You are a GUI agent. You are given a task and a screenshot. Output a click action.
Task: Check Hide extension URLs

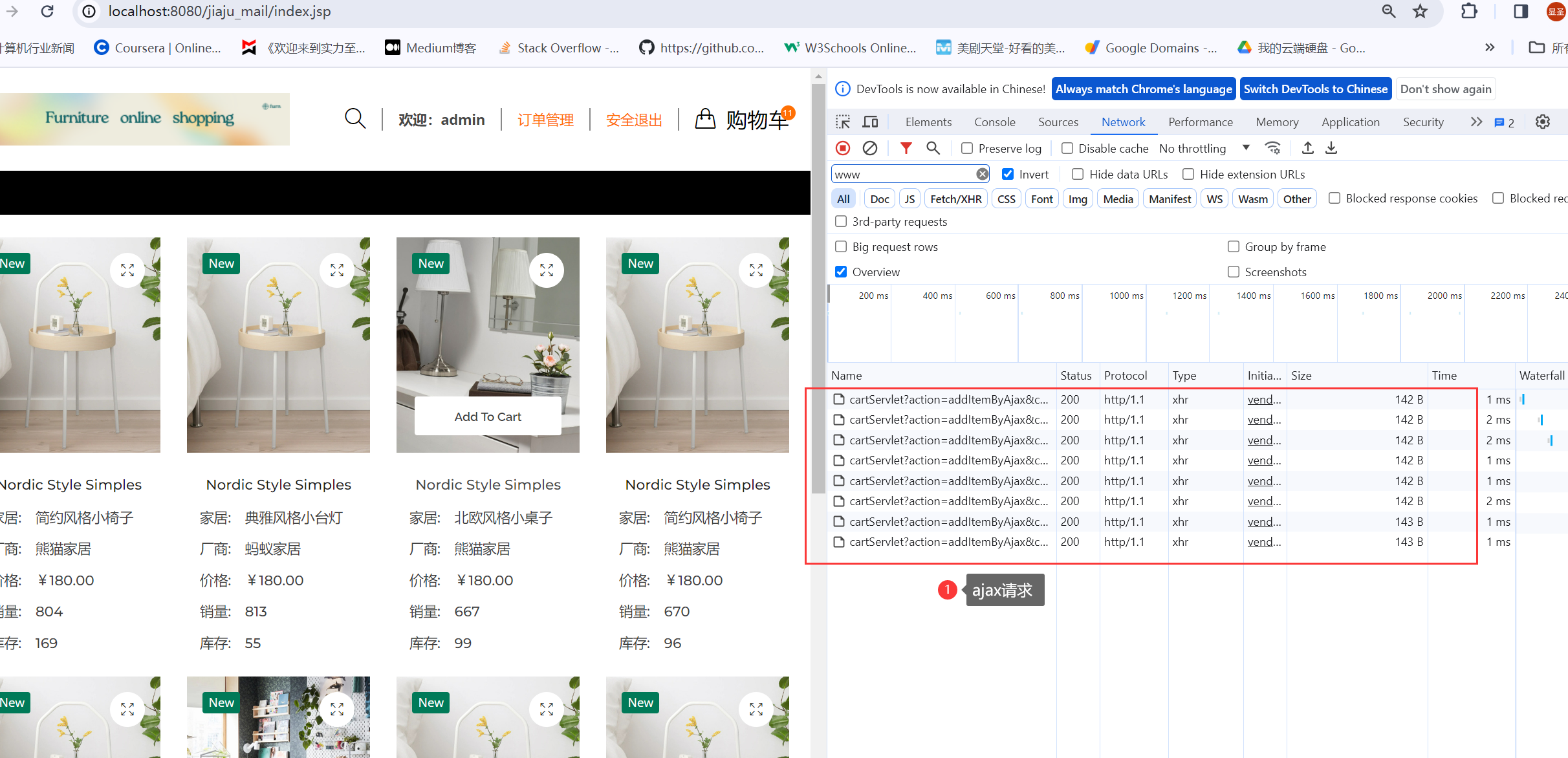[1188, 174]
